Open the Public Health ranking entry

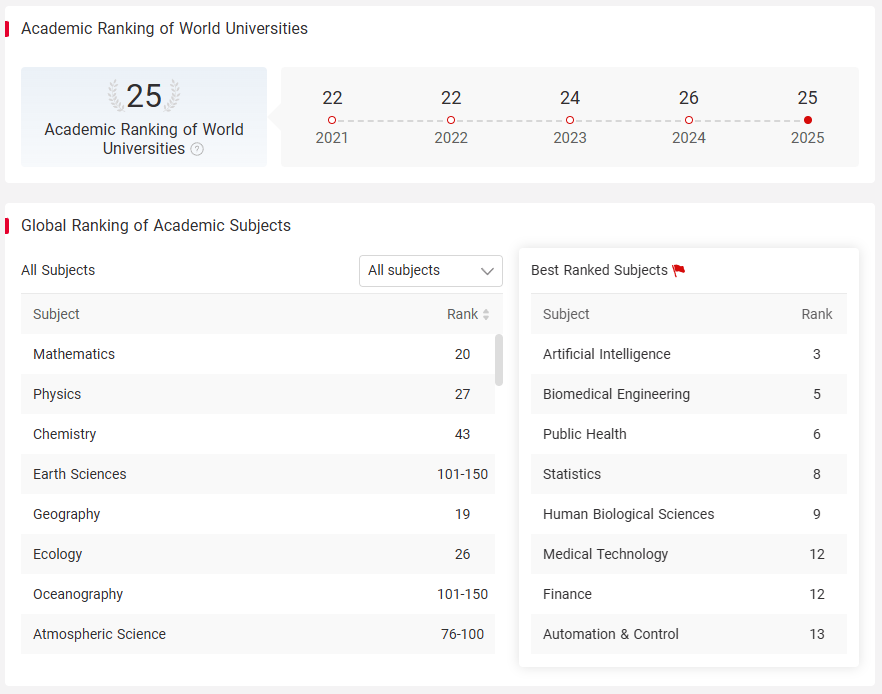pyautogui.click(x=688, y=434)
